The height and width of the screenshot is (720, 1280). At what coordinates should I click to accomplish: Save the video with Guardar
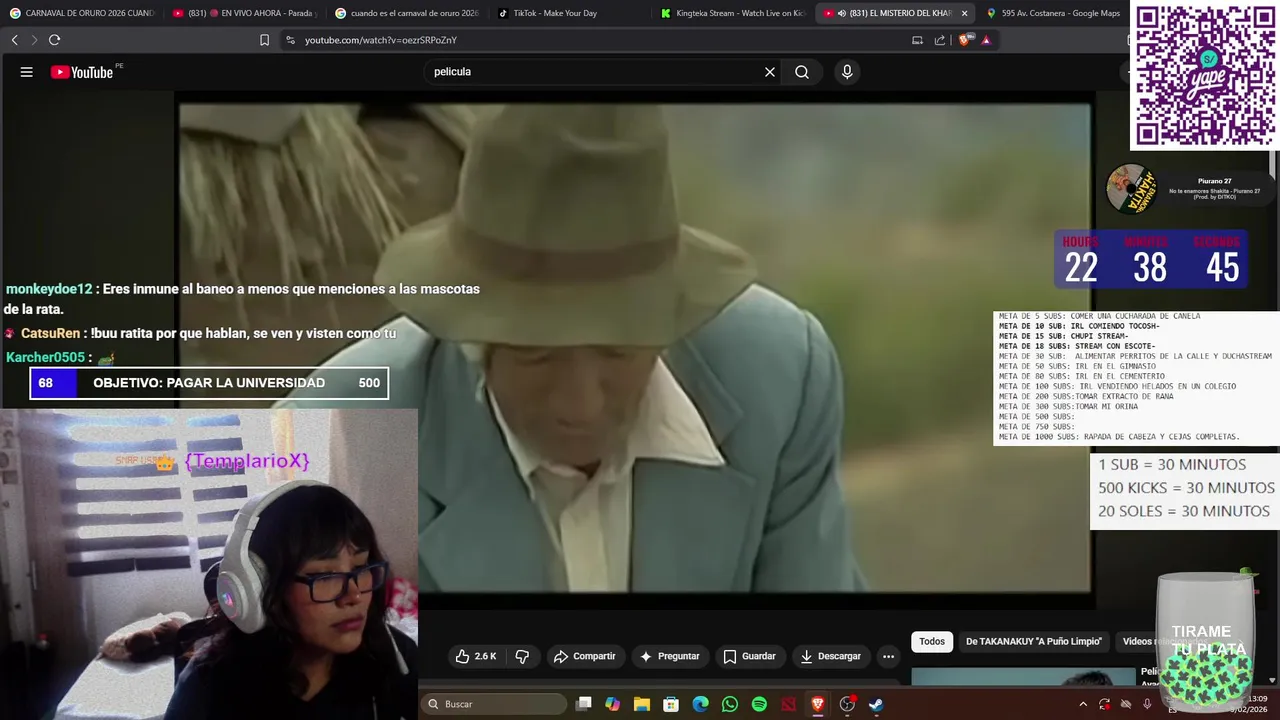tap(749, 656)
